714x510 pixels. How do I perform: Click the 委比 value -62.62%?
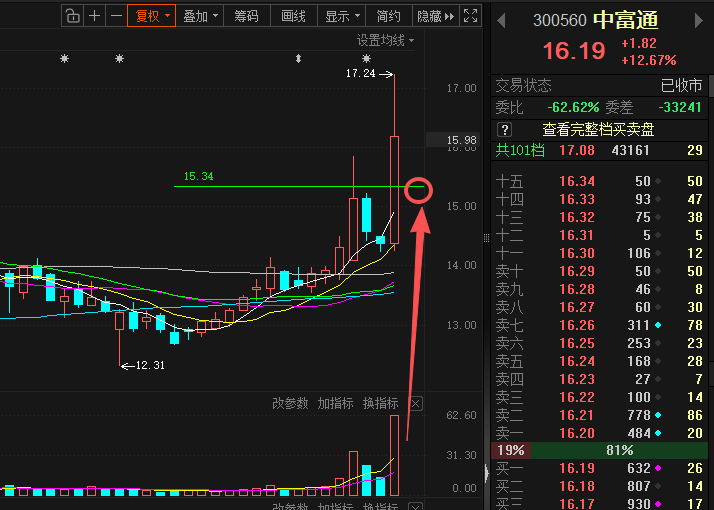click(573, 107)
